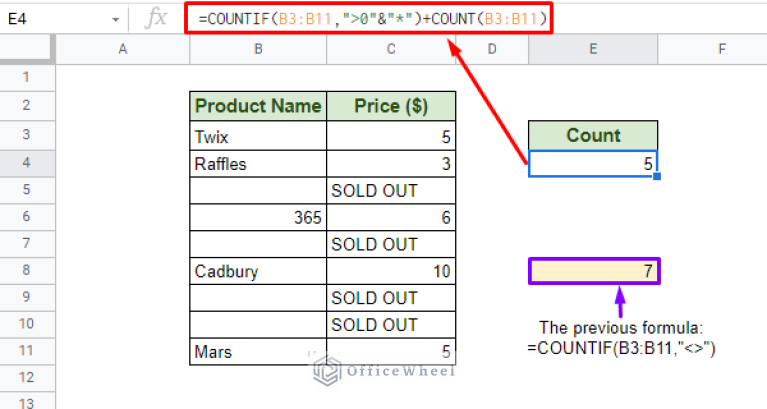Select row 4 header
The width and height of the screenshot is (767, 409).
(27, 163)
